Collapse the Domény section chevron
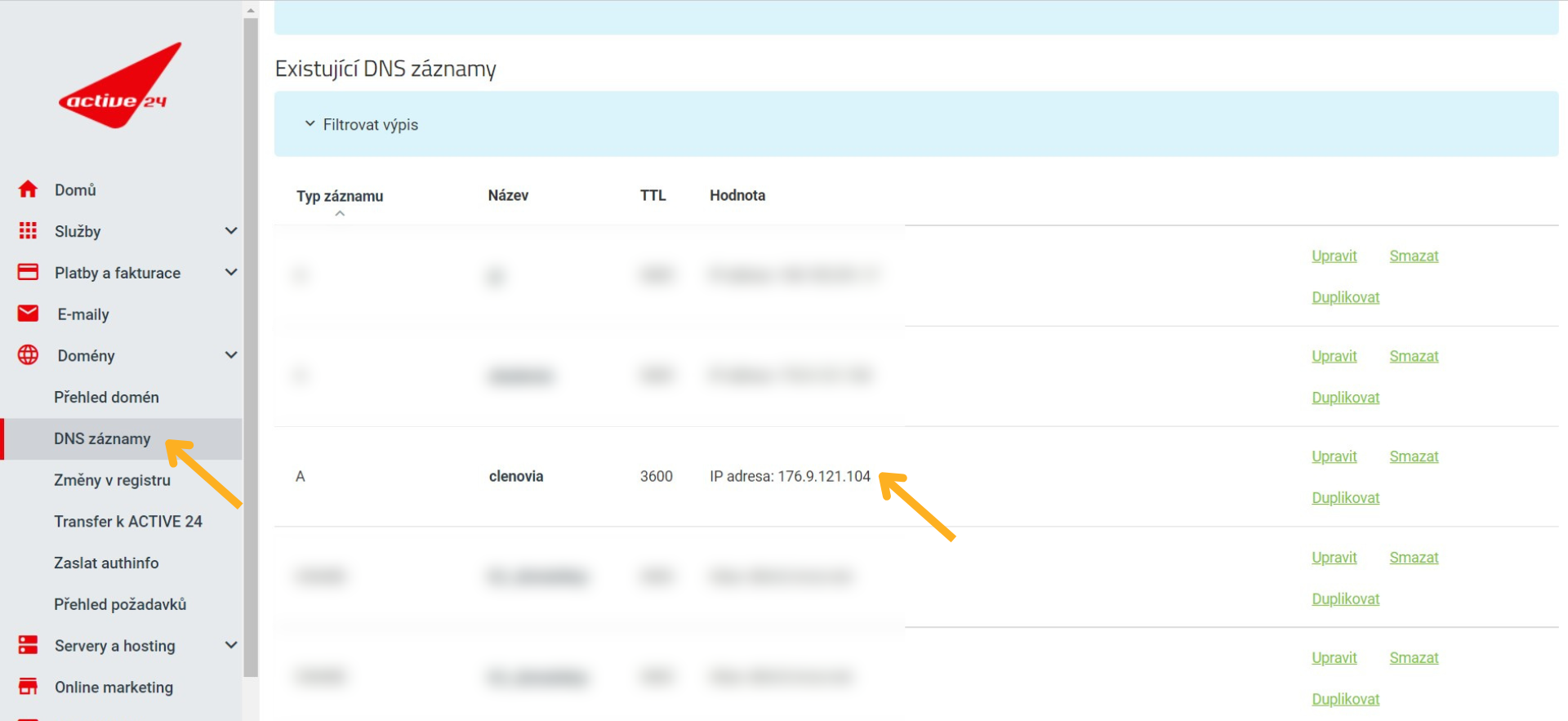1568x721 pixels. (x=231, y=355)
